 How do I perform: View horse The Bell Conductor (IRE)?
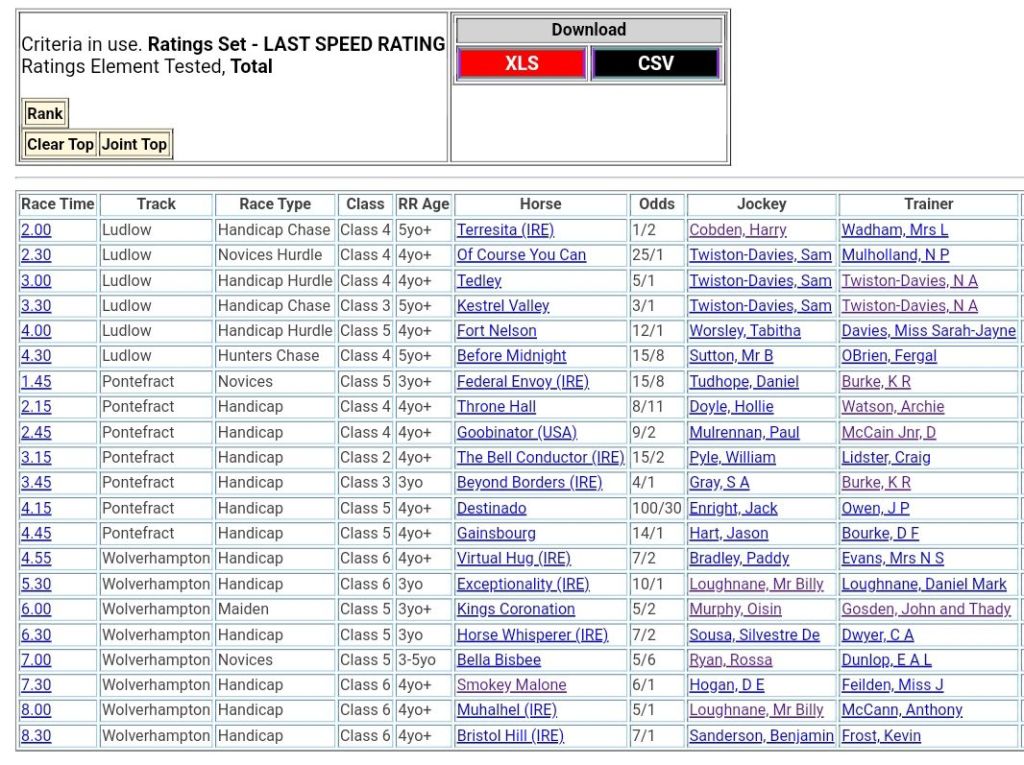540,457
